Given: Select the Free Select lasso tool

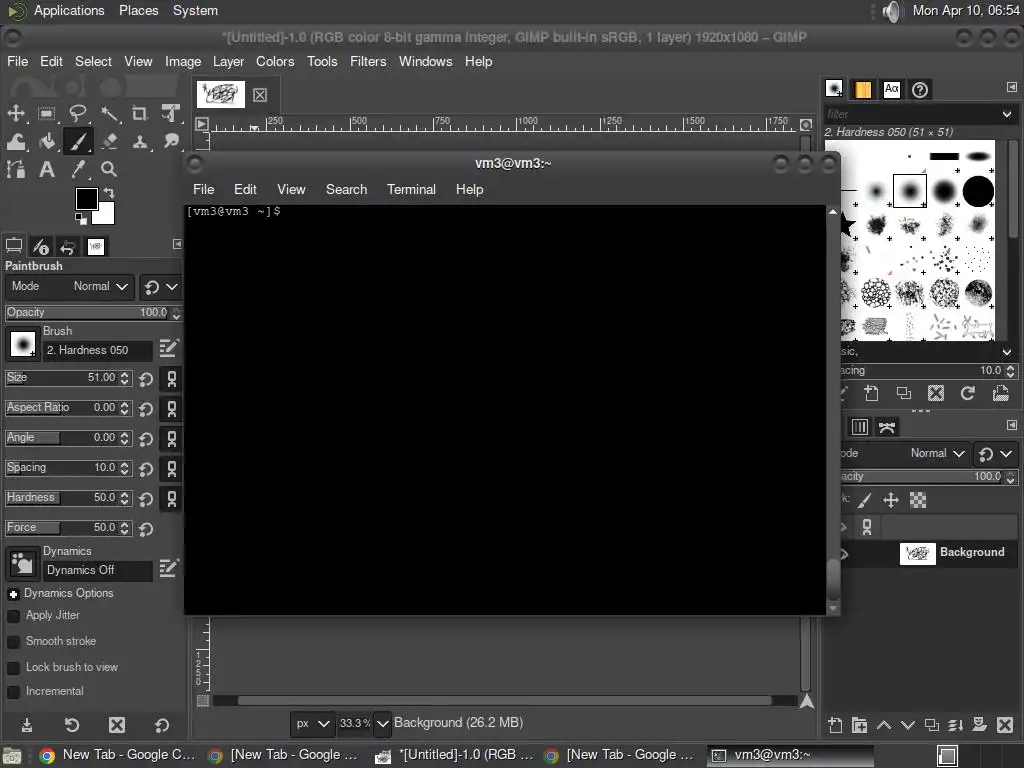Looking at the screenshot, I should point(78,113).
